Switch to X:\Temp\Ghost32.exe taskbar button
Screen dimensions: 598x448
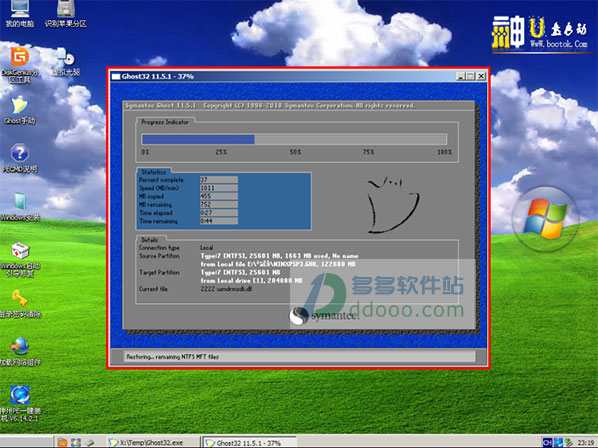153,442
